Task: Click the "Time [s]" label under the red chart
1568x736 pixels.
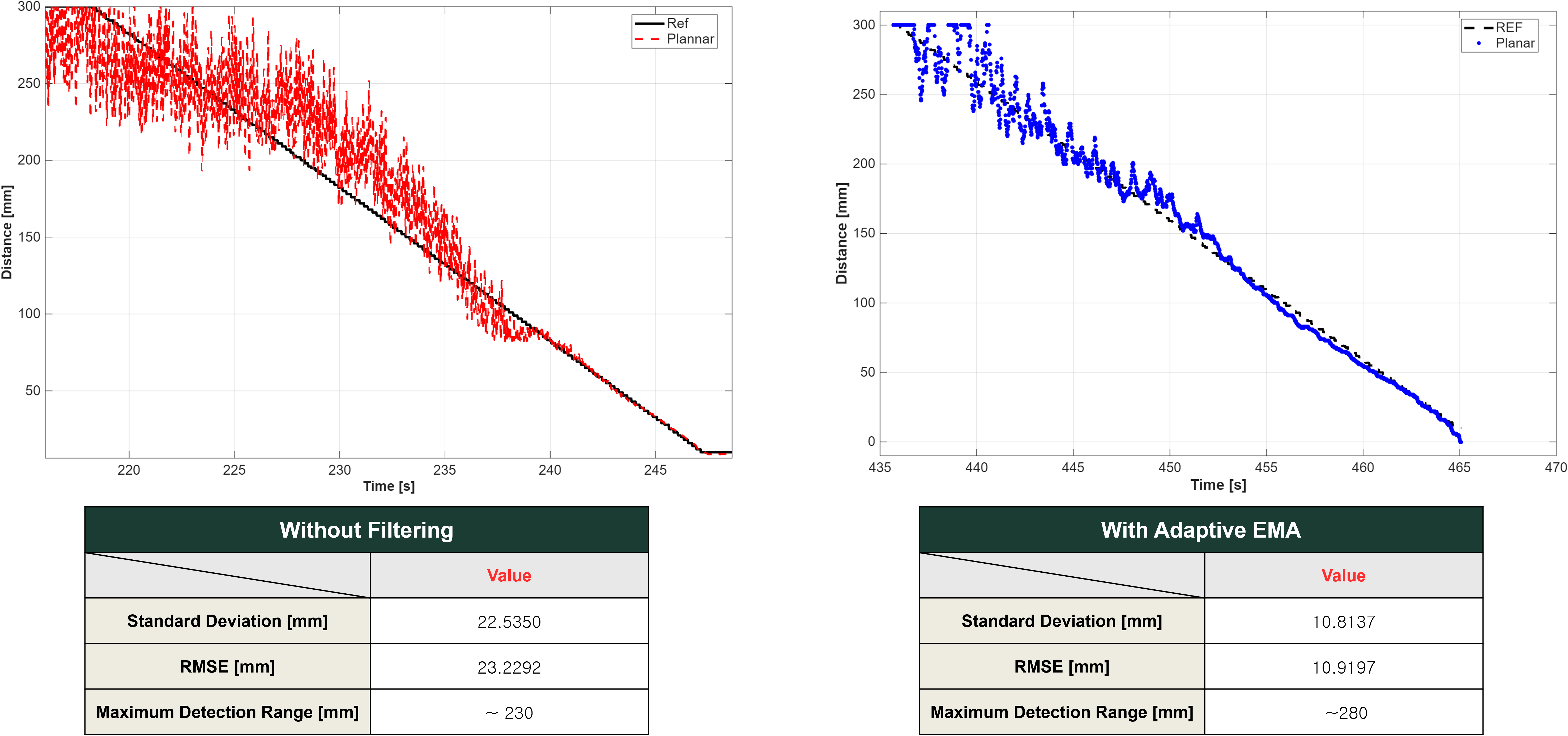Action: pyautogui.click(x=389, y=486)
